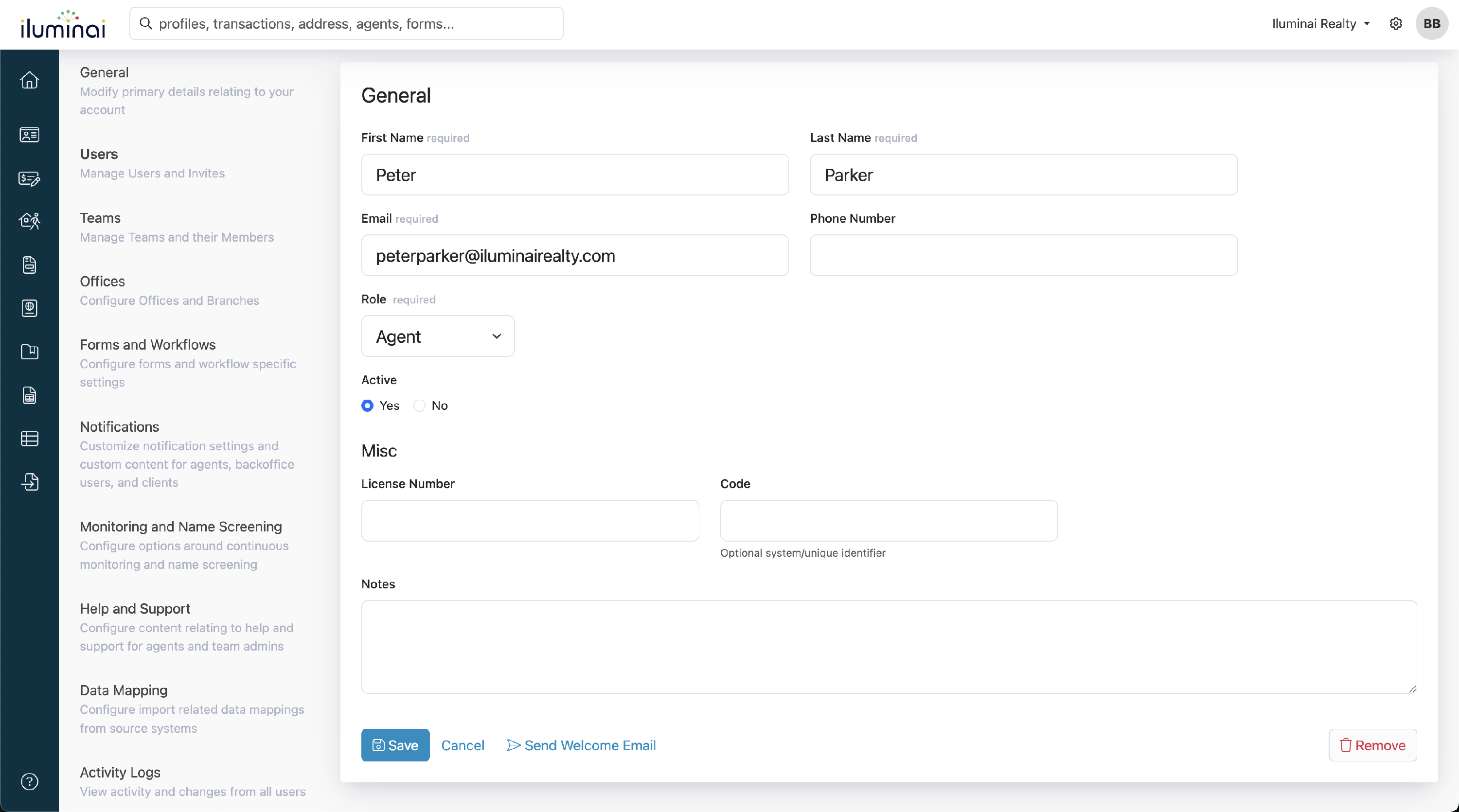
Task: Open the dollar payment edit icon
Action: pos(30,178)
